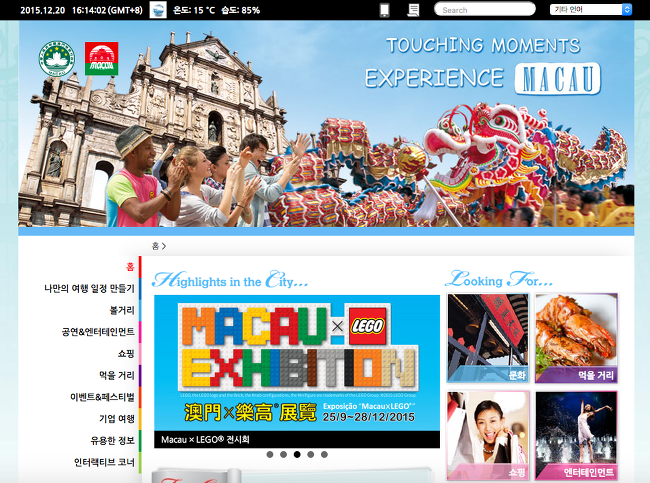
Task: Open the 기타 언어 language dropdown
Action: point(591,10)
